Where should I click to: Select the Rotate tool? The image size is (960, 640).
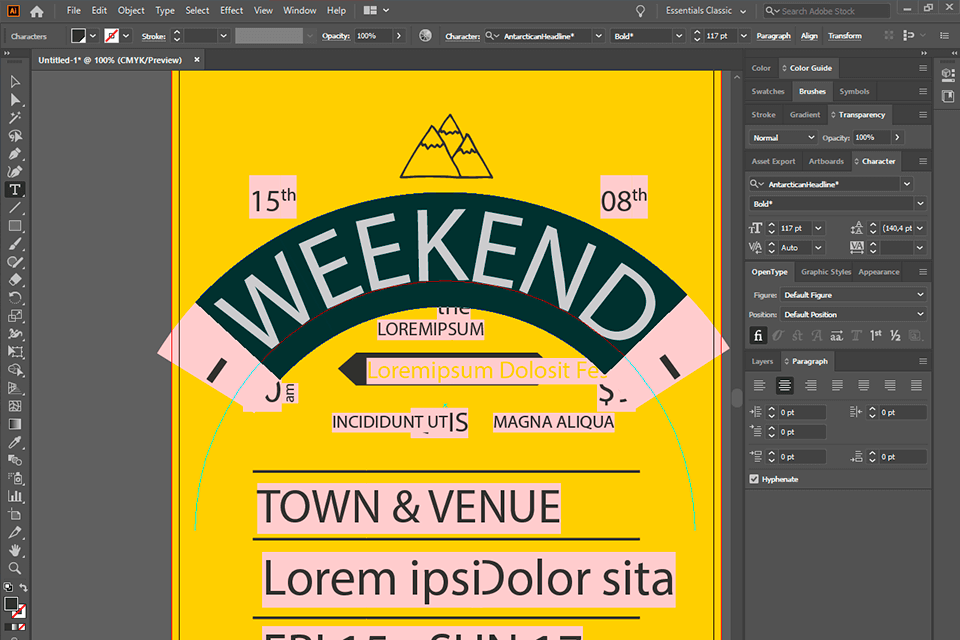[x=15, y=298]
